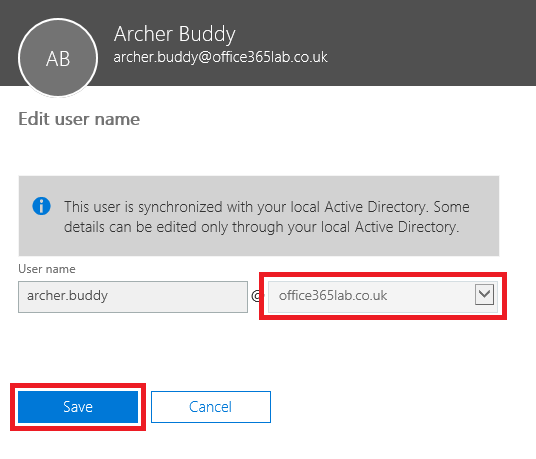Click the blue information icon
The width and height of the screenshot is (536, 459).
point(41,206)
